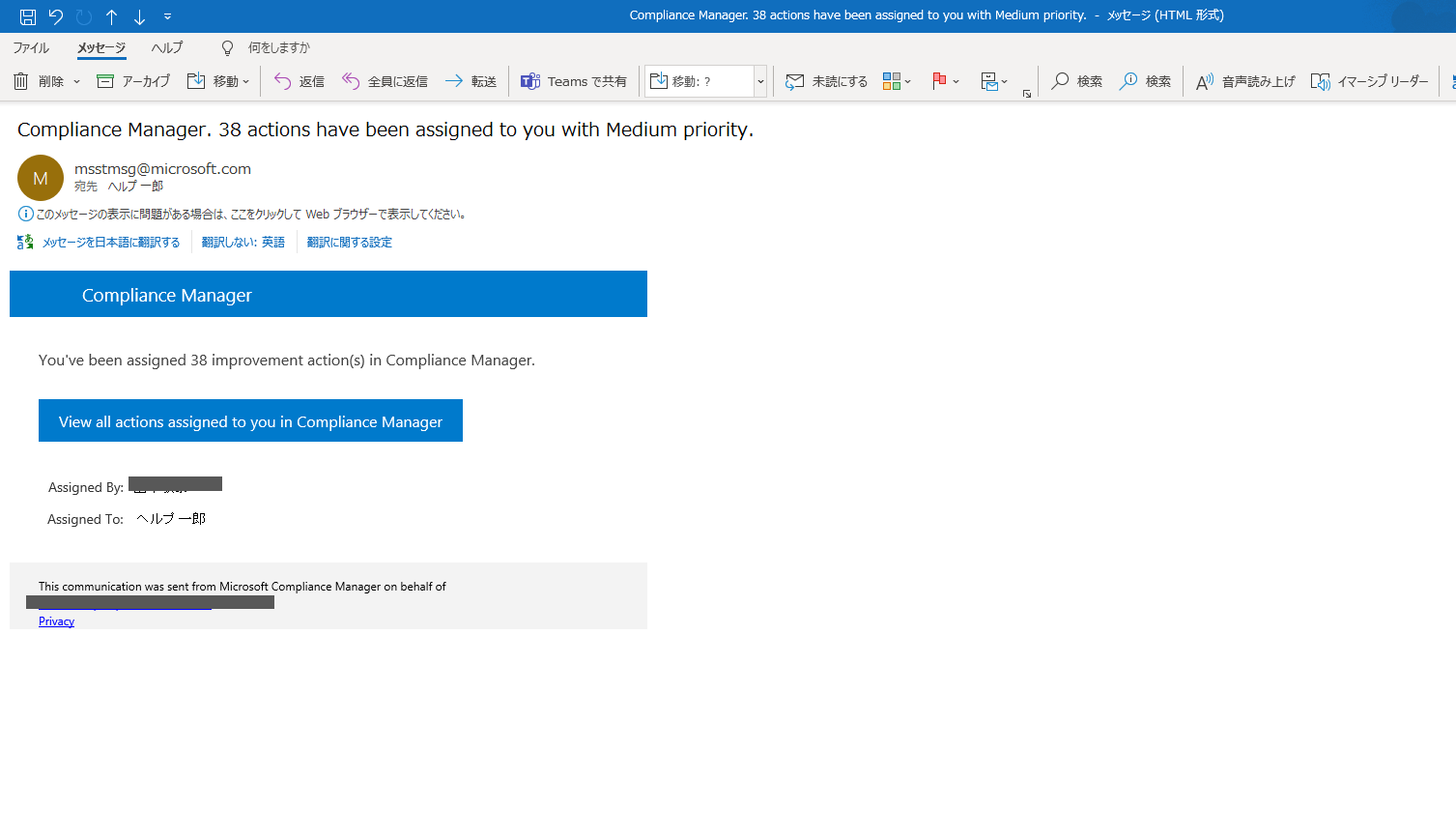The width and height of the screenshot is (1456, 837).
Task: Go to previous item arrow
Action: pos(112,16)
